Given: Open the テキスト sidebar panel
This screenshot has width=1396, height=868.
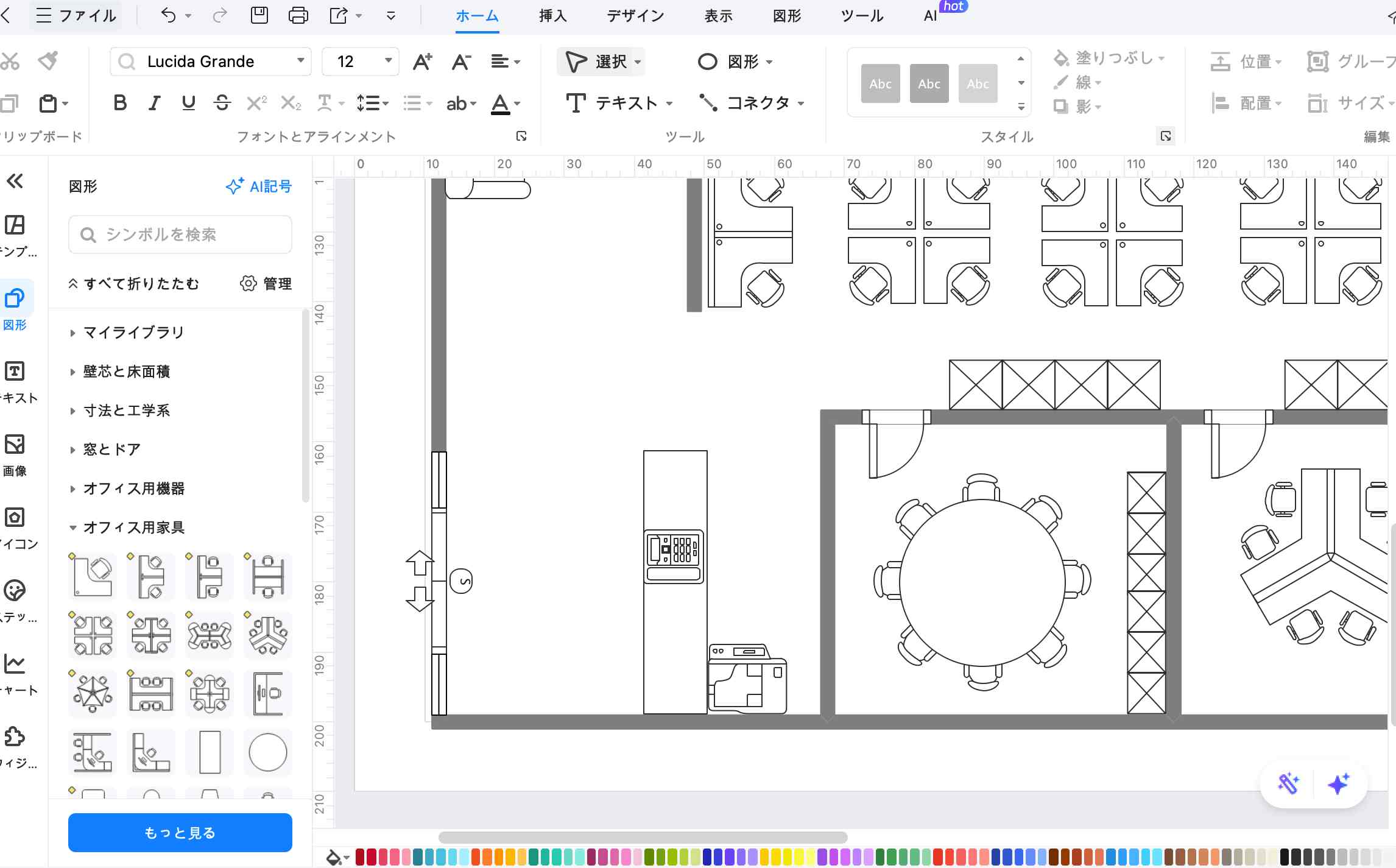Looking at the screenshot, I should point(16,382).
